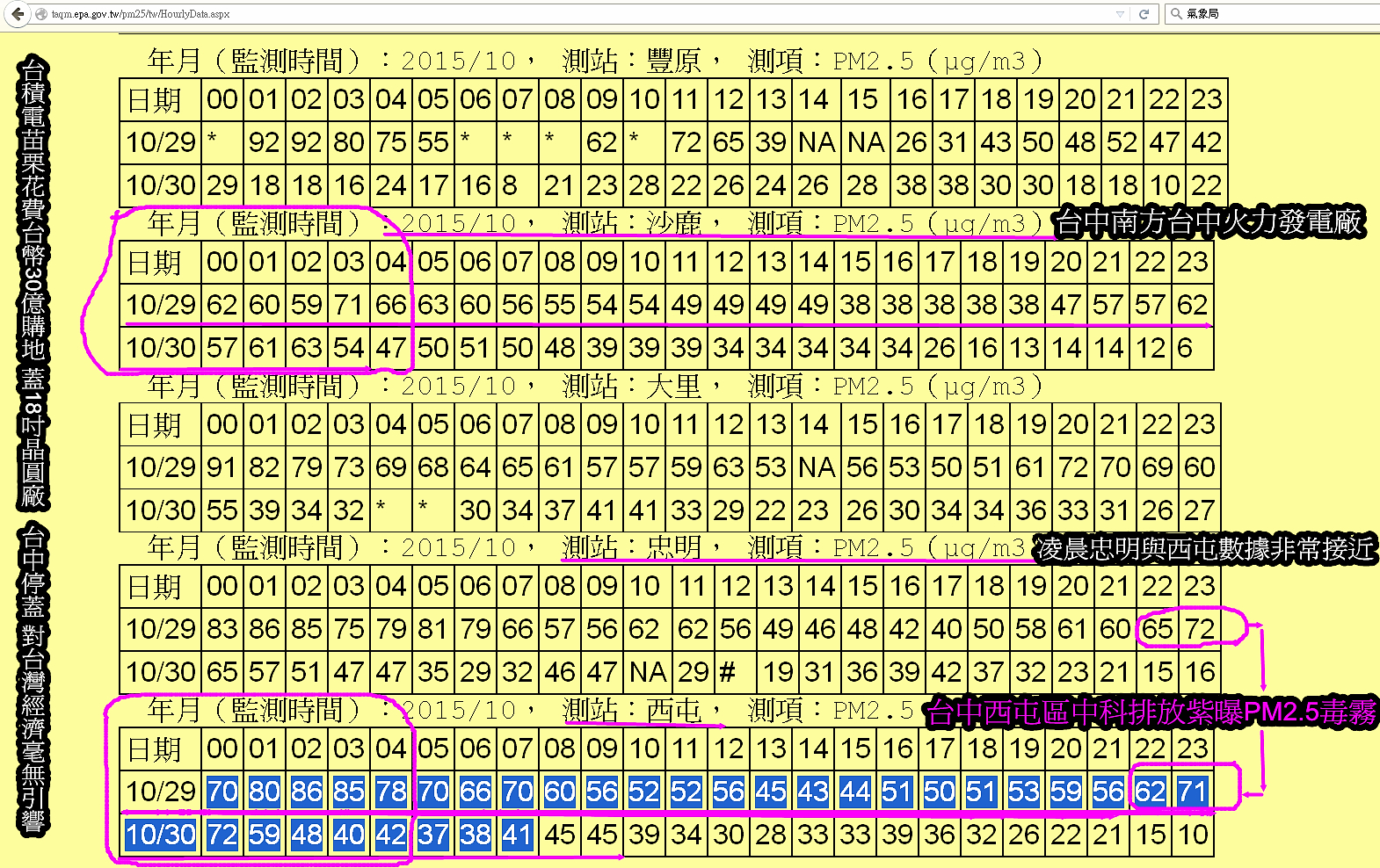
Task: Select the 10/30 date cell in 豐原 table
Action: [160, 185]
